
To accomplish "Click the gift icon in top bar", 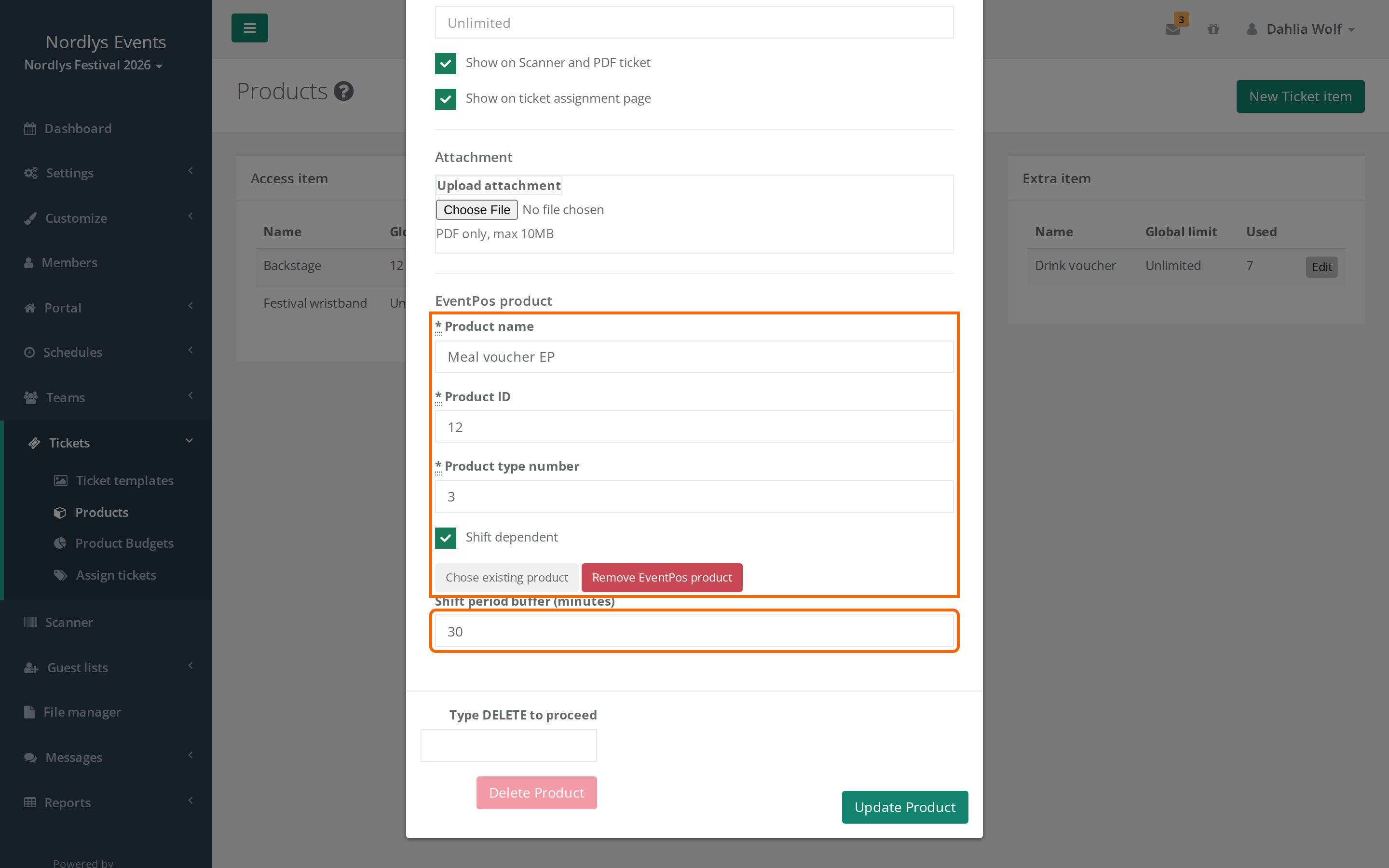I will pyautogui.click(x=1213, y=29).
